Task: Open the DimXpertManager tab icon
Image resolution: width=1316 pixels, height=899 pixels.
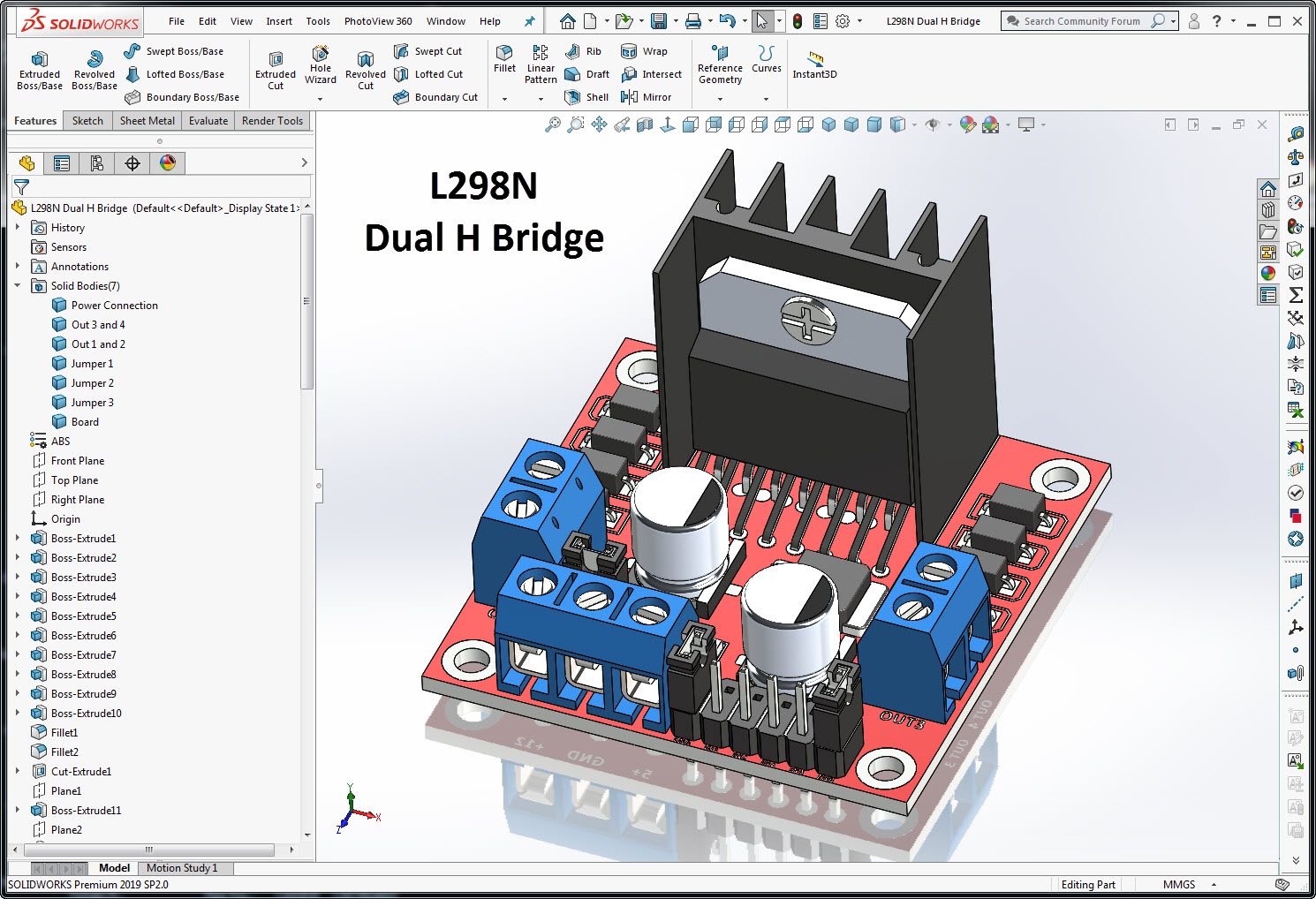Action: 132,163
